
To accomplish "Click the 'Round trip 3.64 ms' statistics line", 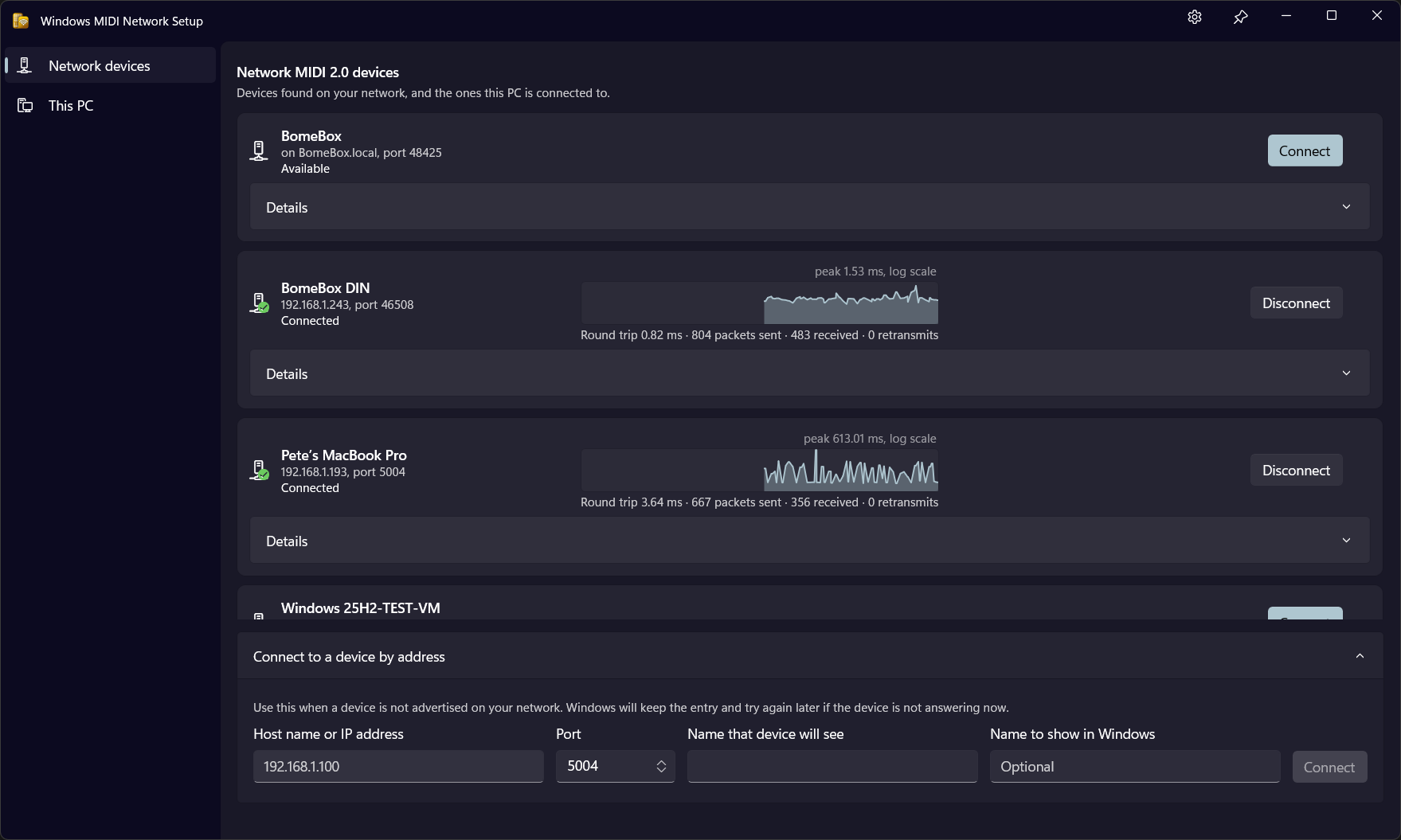I will pos(759,502).
